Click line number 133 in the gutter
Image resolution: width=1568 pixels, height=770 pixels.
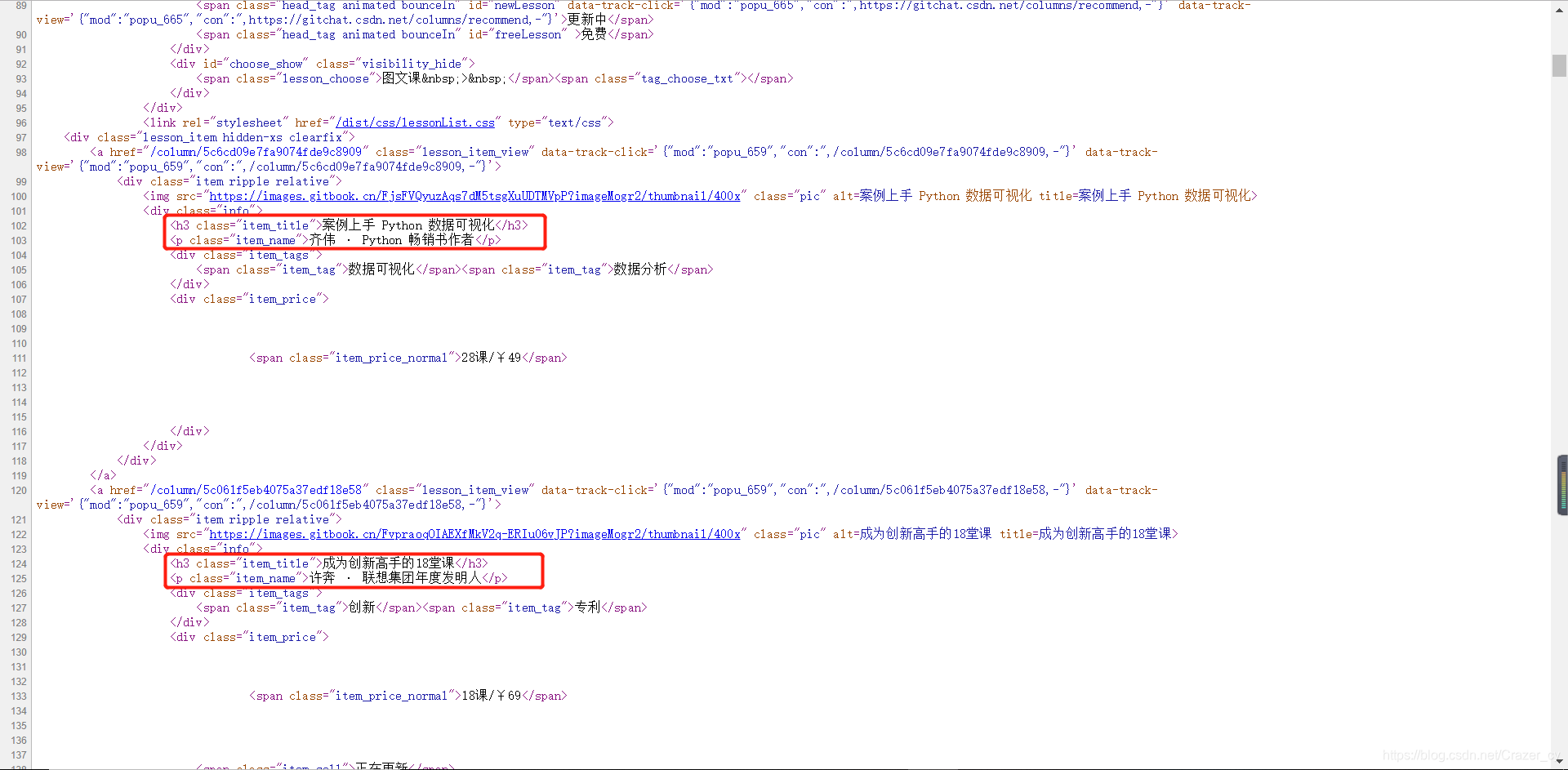tap(19, 697)
